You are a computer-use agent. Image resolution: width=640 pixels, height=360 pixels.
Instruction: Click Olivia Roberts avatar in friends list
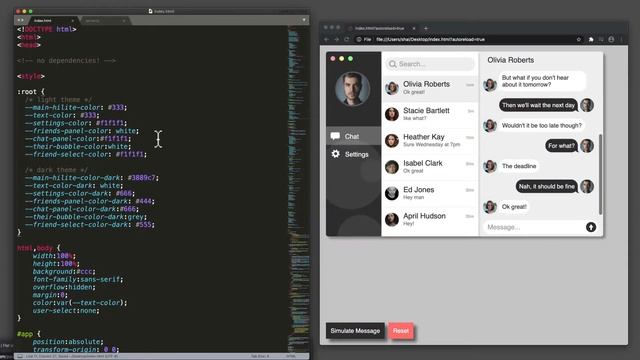click(x=392, y=88)
